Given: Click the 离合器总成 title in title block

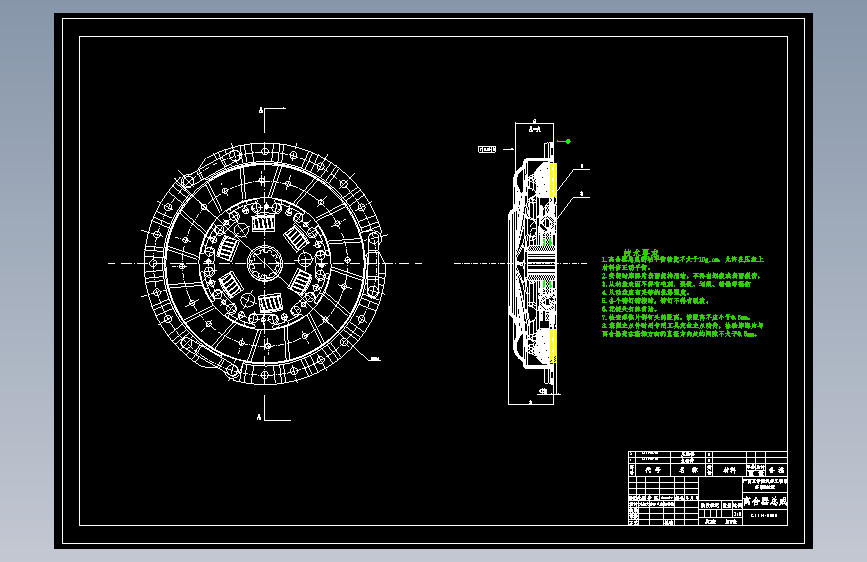Looking at the screenshot, I should tap(765, 501).
